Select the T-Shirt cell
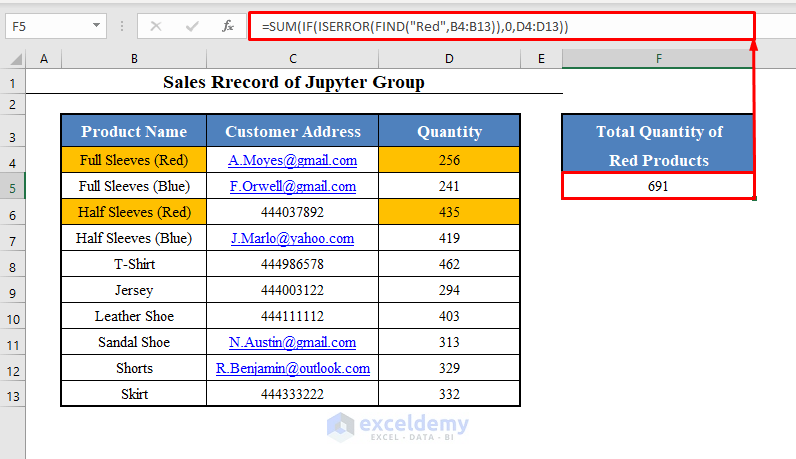Viewport: 796px width, 459px height. point(134,264)
